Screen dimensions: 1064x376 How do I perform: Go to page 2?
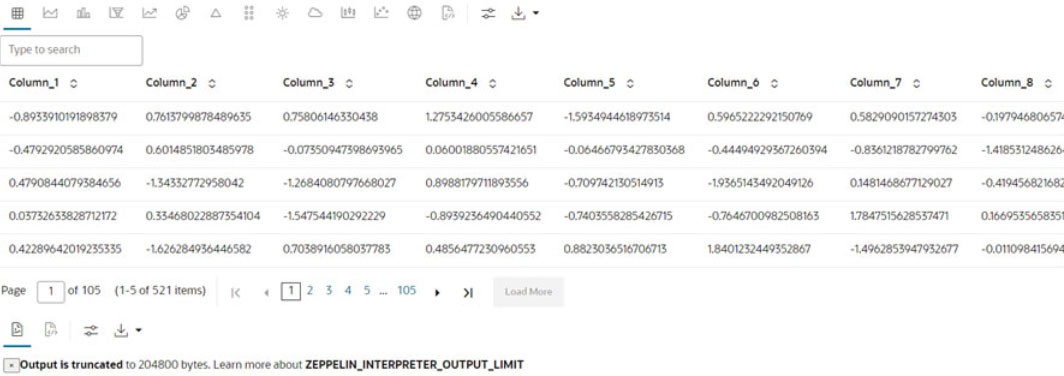click(x=309, y=290)
